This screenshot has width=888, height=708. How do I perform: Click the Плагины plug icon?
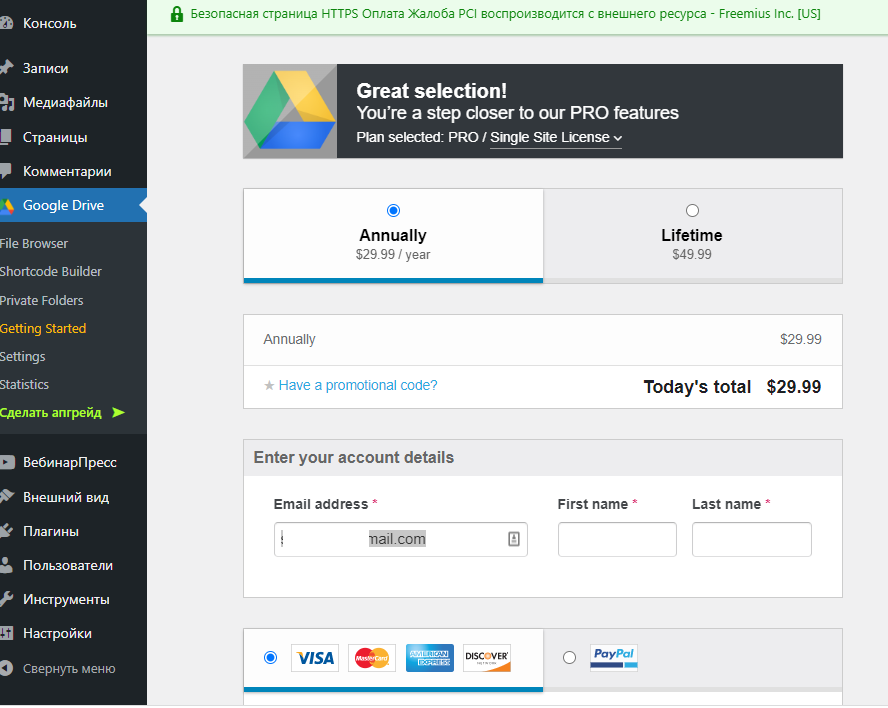pos(6,531)
